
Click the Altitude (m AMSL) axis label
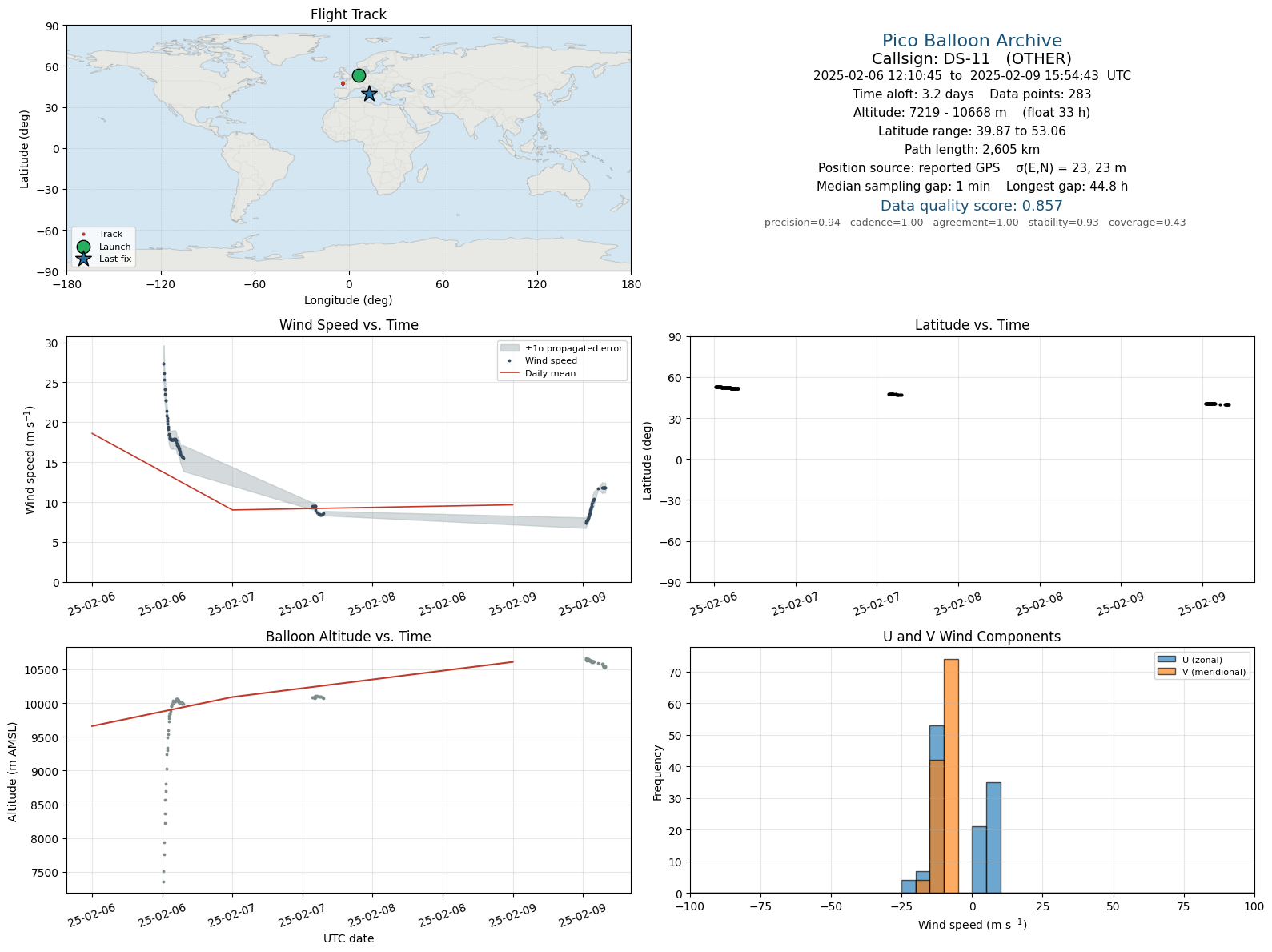click(13, 771)
